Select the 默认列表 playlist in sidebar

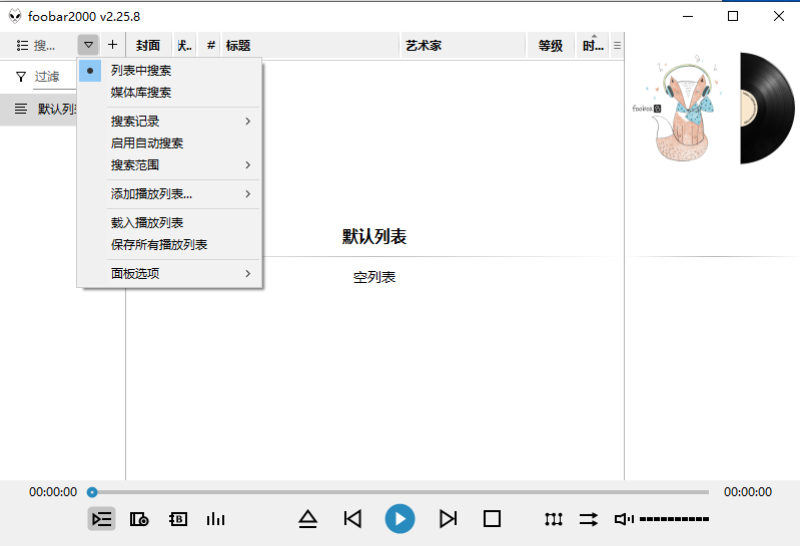pos(39,109)
